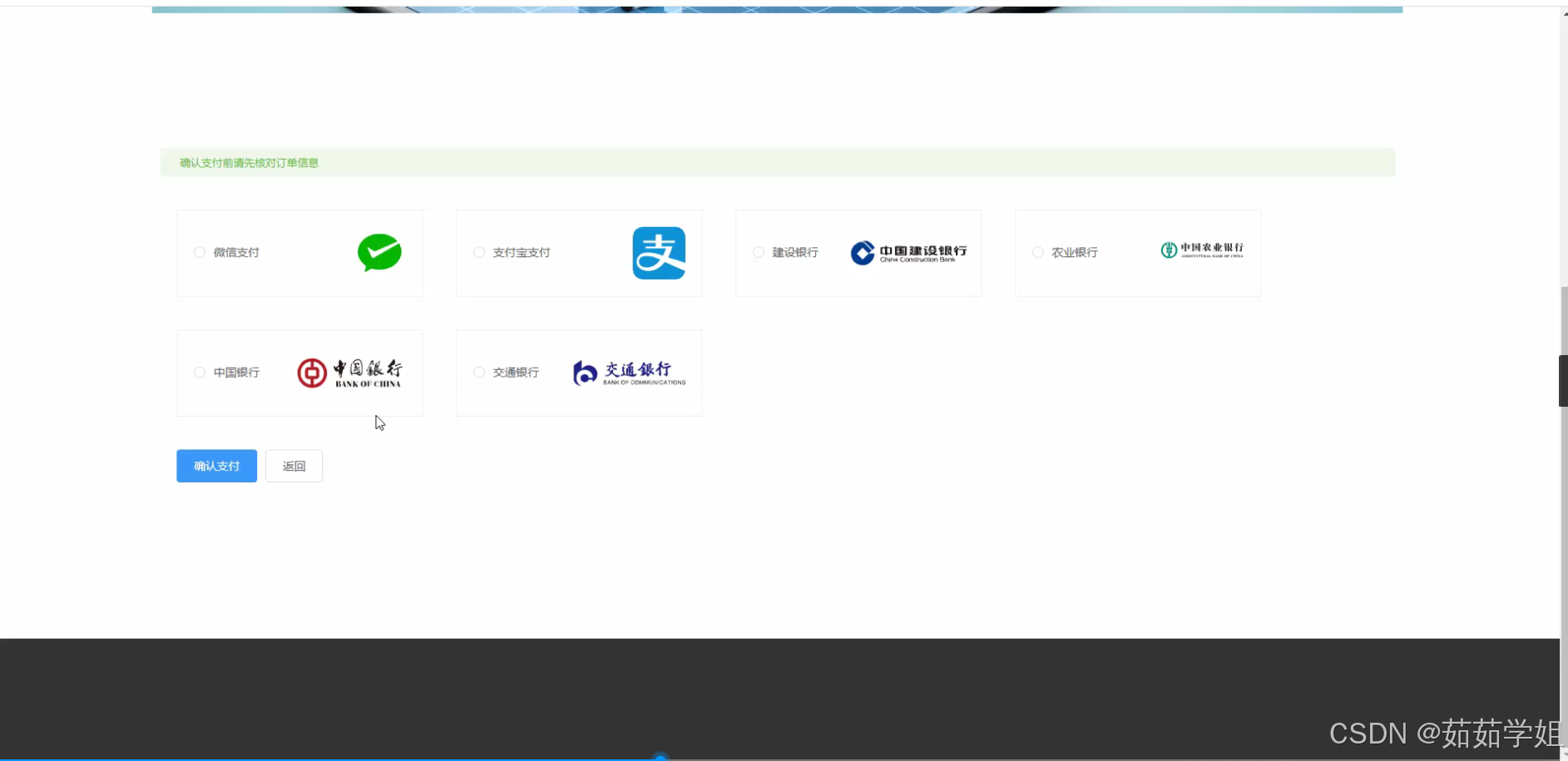Click the blue Alipay logo
The image size is (1568, 761).
(x=659, y=253)
